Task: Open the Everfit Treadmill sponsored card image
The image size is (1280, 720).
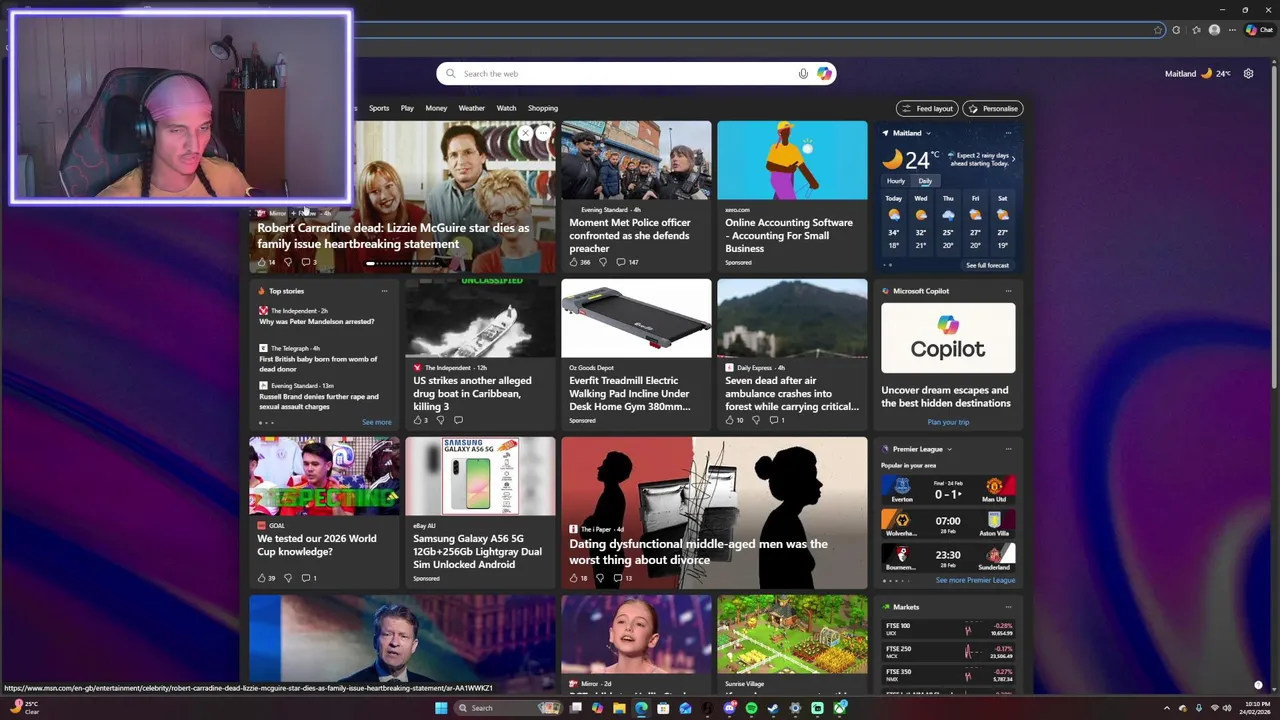Action: pyautogui.click(x=636, y=318)
